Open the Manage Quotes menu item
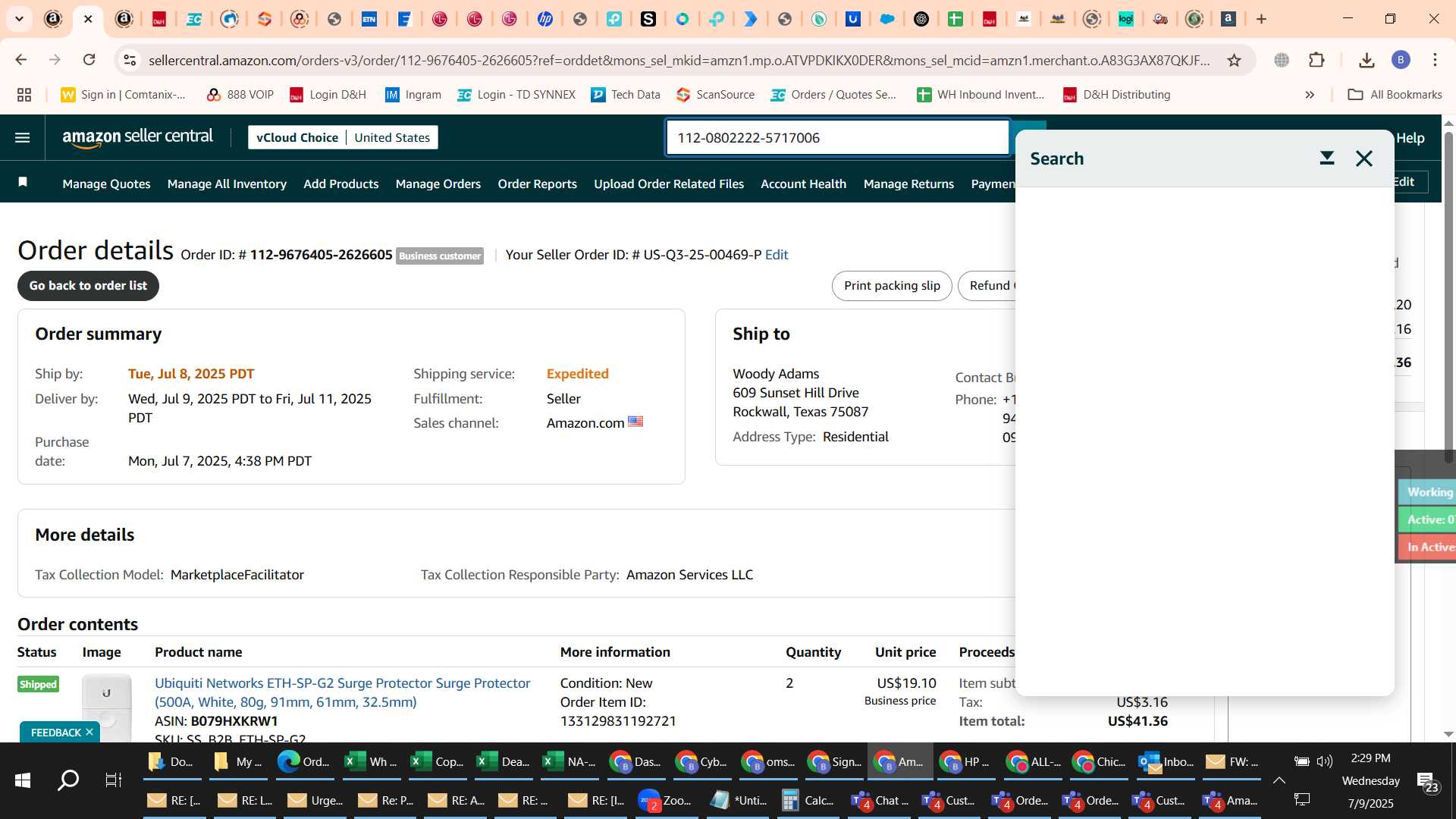The height and width of the screenshot is (819, 1456). (x=106, y=184)
